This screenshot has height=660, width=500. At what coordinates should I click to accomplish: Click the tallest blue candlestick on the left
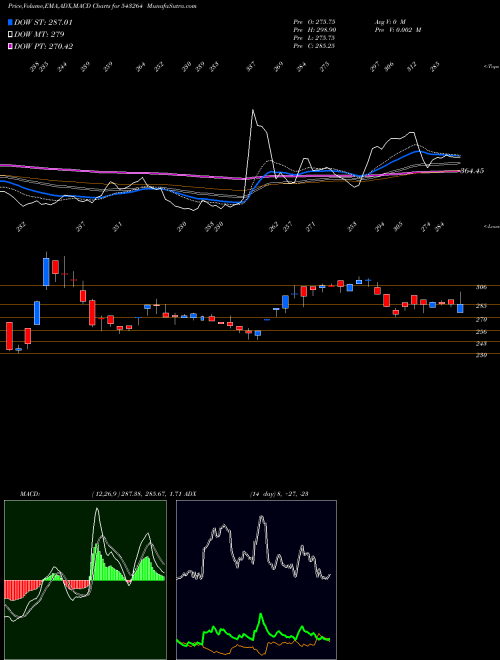coord(46,272)
